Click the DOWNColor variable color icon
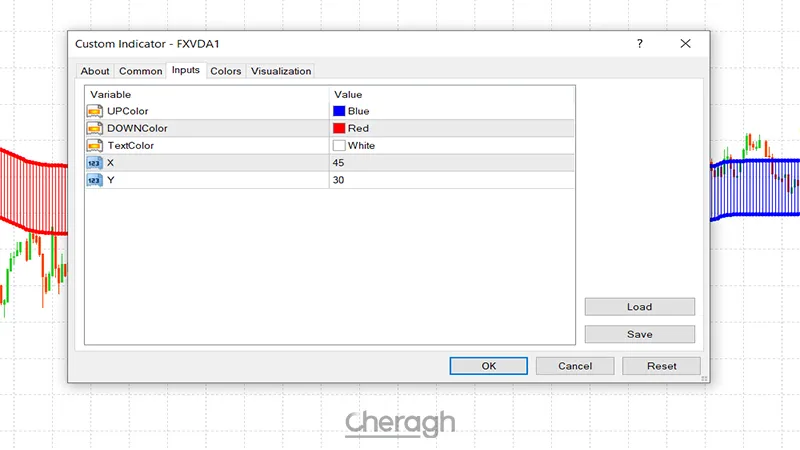800x450 pixels. click(95, 128)
